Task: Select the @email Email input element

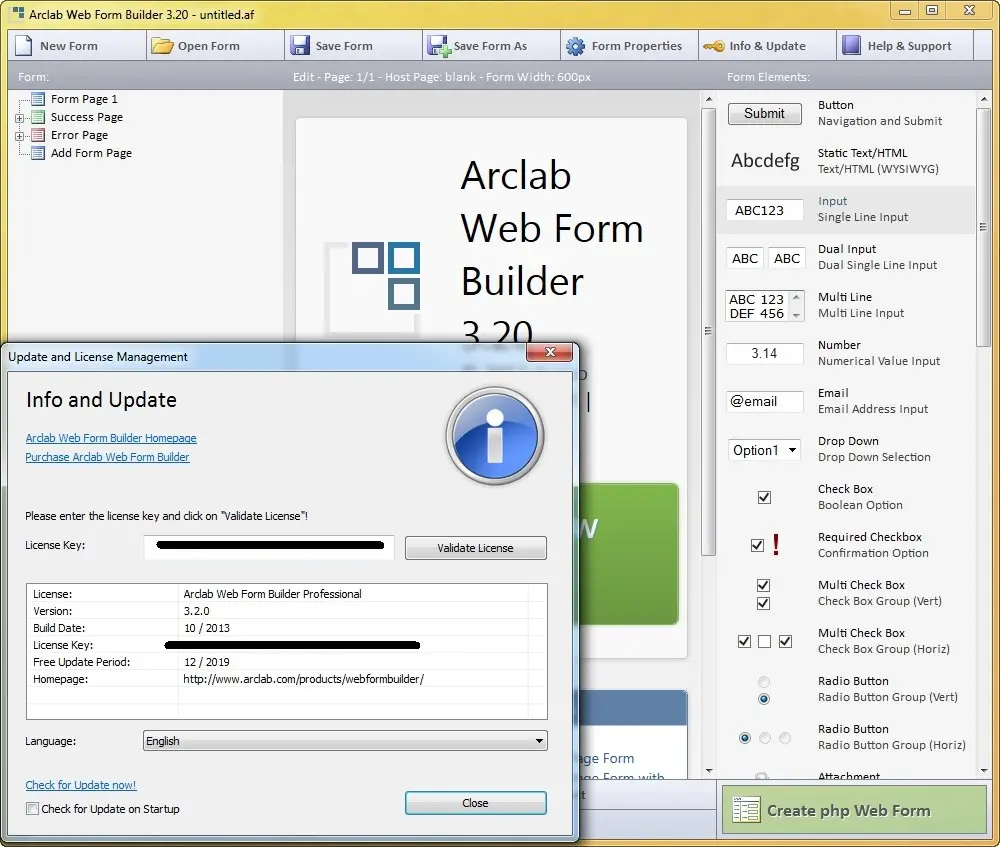Action: tap(765, 401)
